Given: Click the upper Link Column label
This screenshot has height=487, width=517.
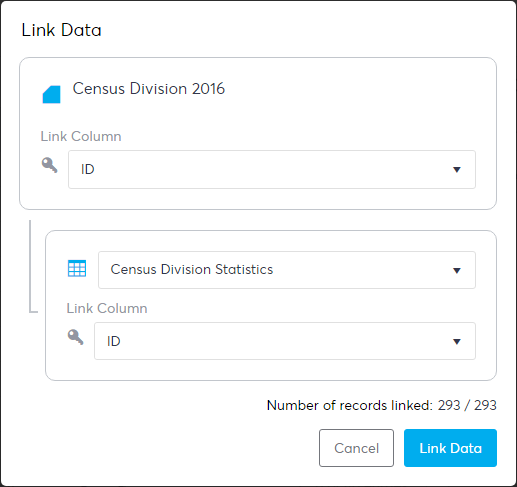Looking at the screenshot, I should (x=81, y=136).
